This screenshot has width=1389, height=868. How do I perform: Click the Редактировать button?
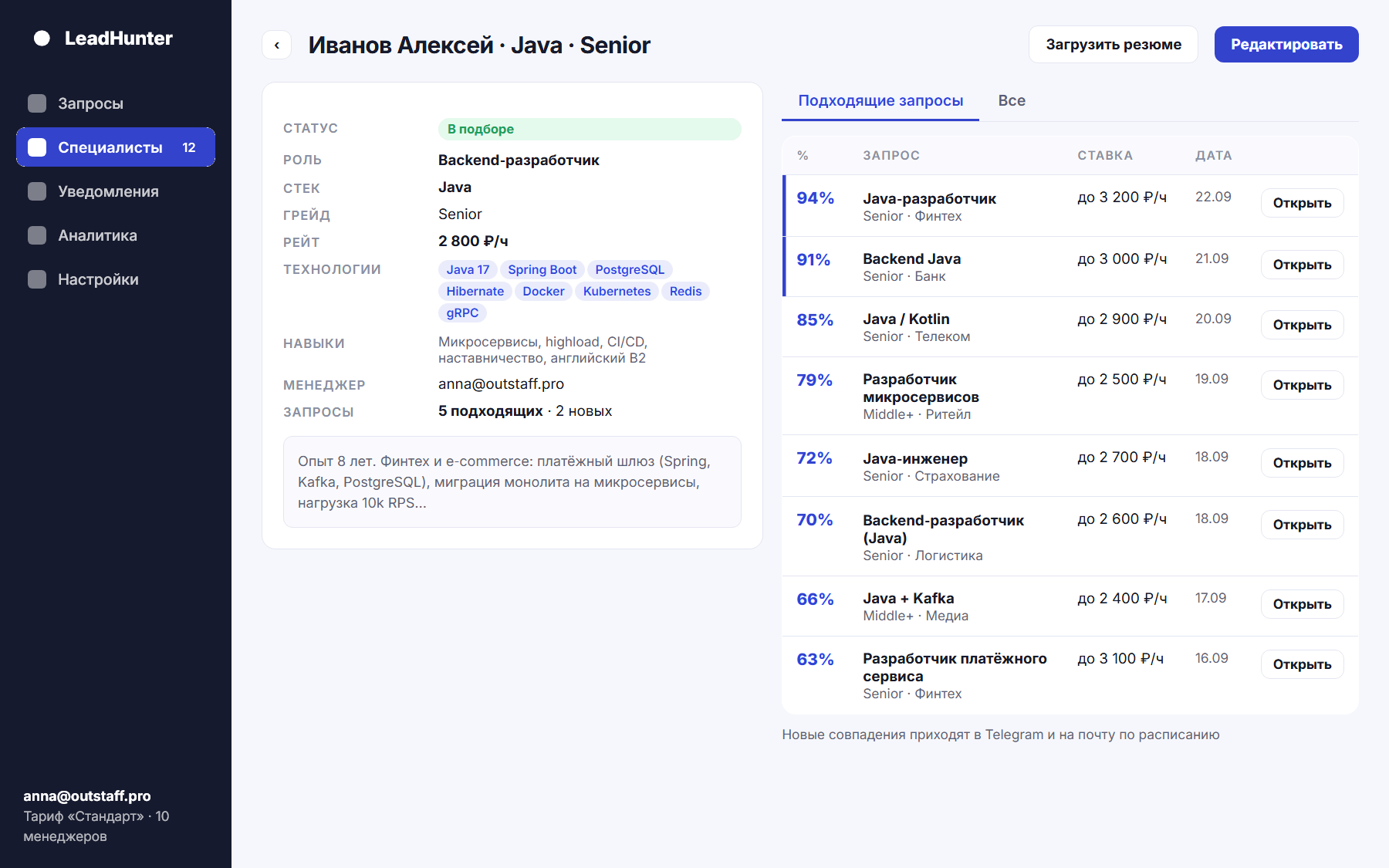pos(1286,45)
